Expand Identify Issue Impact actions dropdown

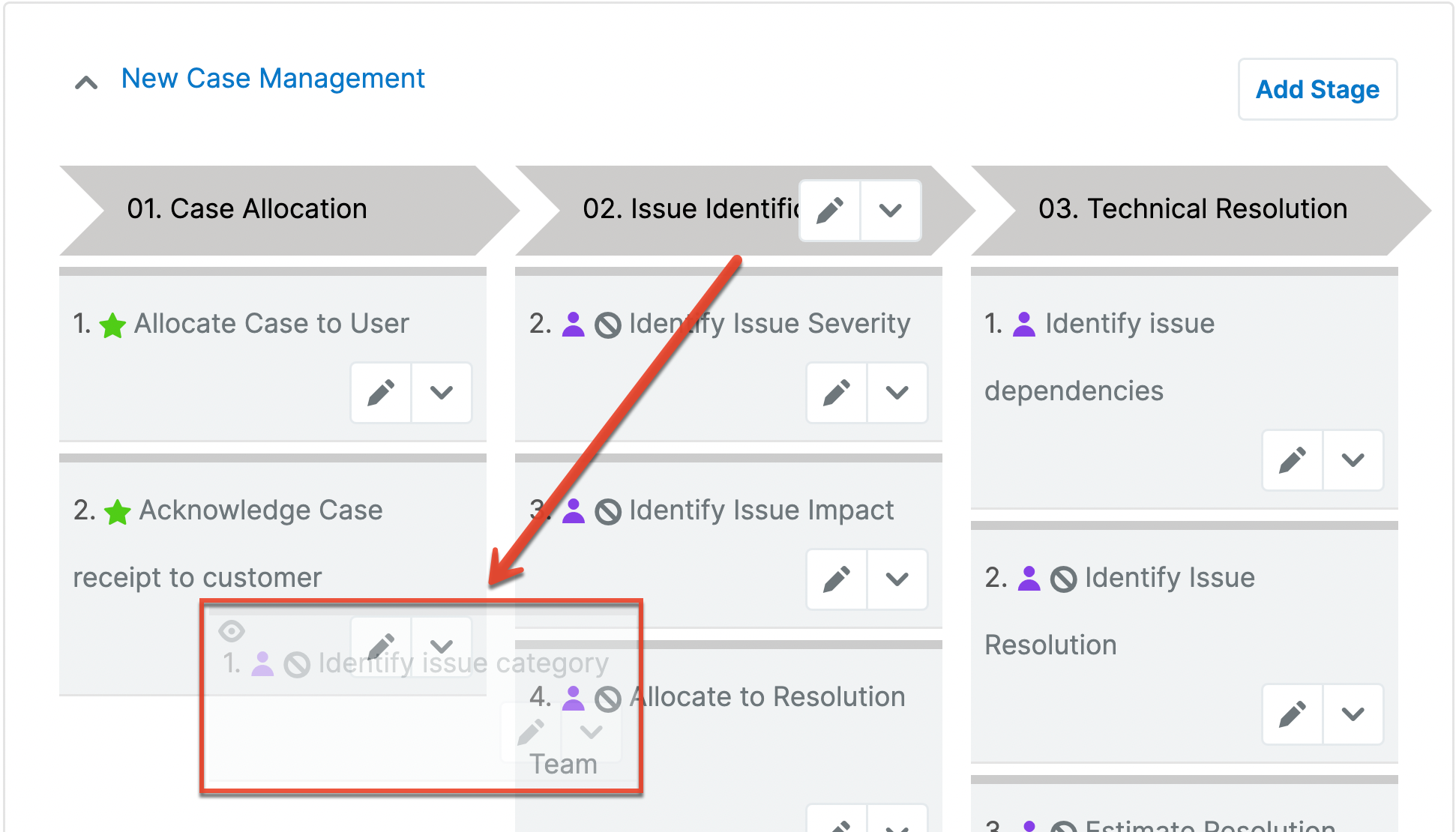pyautogui.click(x=897, y=579)
